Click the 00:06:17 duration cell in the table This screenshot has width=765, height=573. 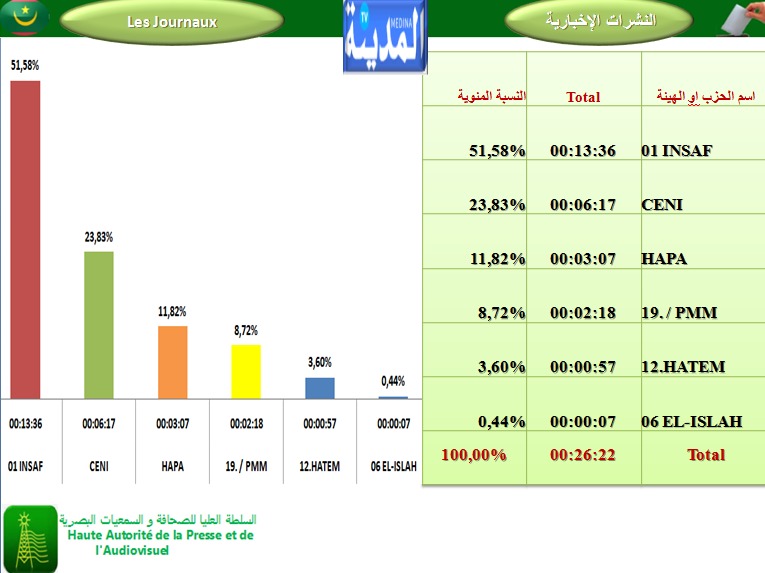(583, 205)
